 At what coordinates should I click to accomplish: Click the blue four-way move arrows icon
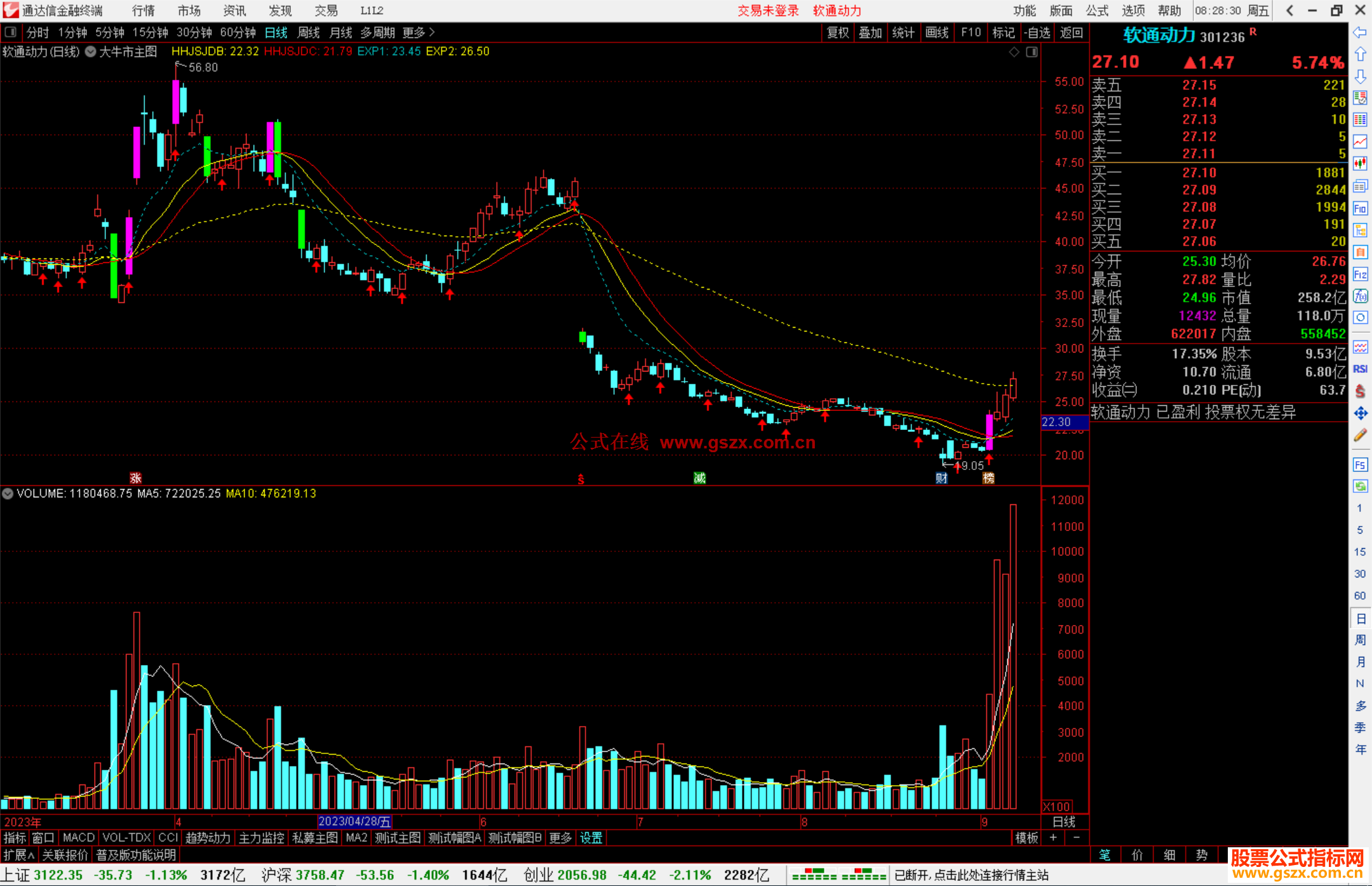1360,413
